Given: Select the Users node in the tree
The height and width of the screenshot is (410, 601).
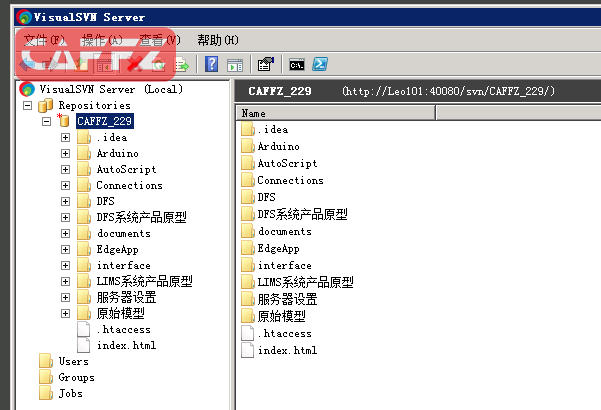Looking at the screenshot, I should pos(73,361).
